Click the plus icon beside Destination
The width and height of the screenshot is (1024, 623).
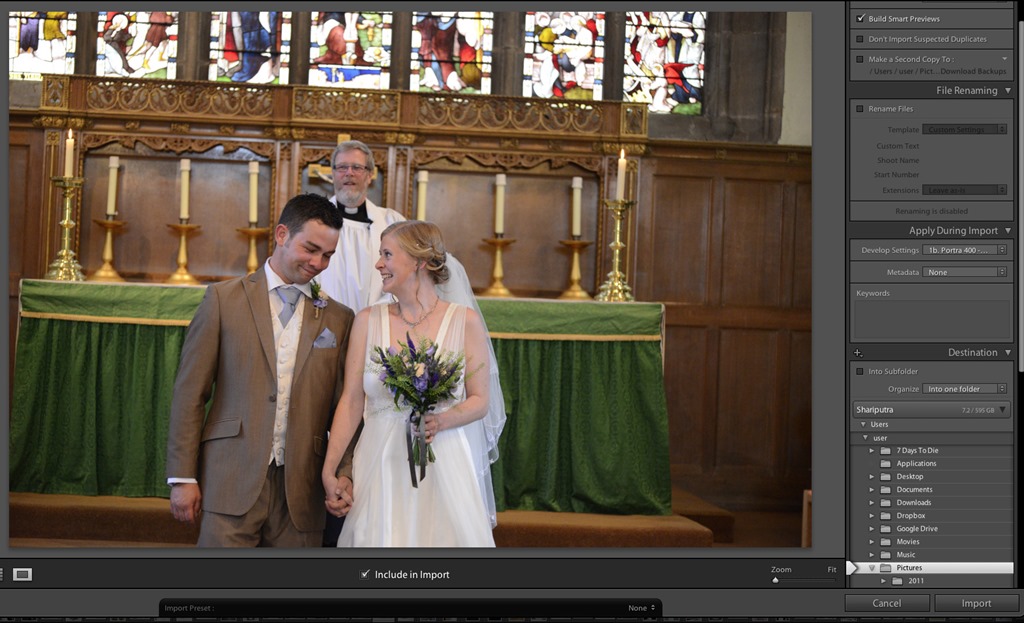pyautogui.click(x=857, y=353)
